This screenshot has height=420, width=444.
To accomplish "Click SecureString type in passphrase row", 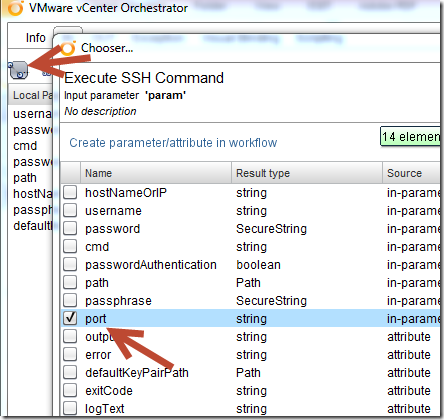I will [x=271, y=301].
